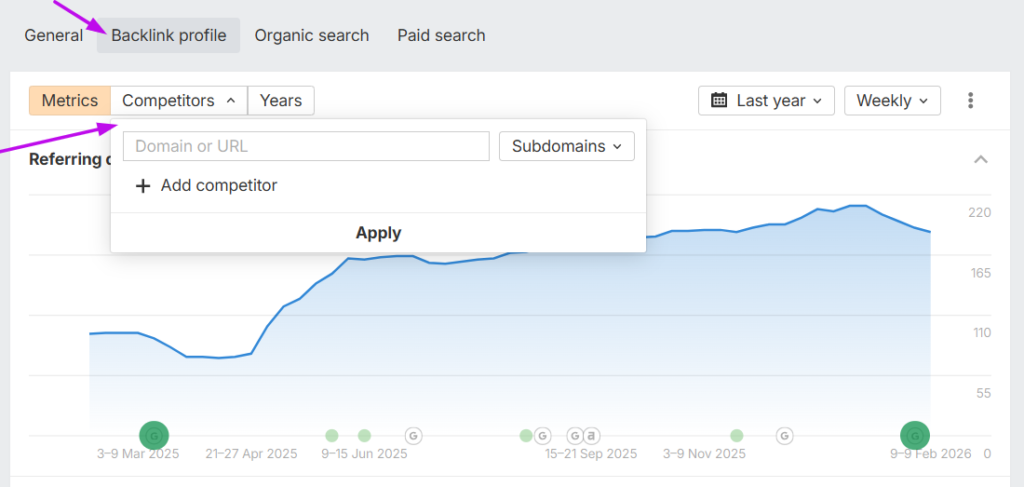Image resolution: width=1024 pixels, height=487 pixels.
Task: Click the outlined G marker near June 2025
Action: 413,435
